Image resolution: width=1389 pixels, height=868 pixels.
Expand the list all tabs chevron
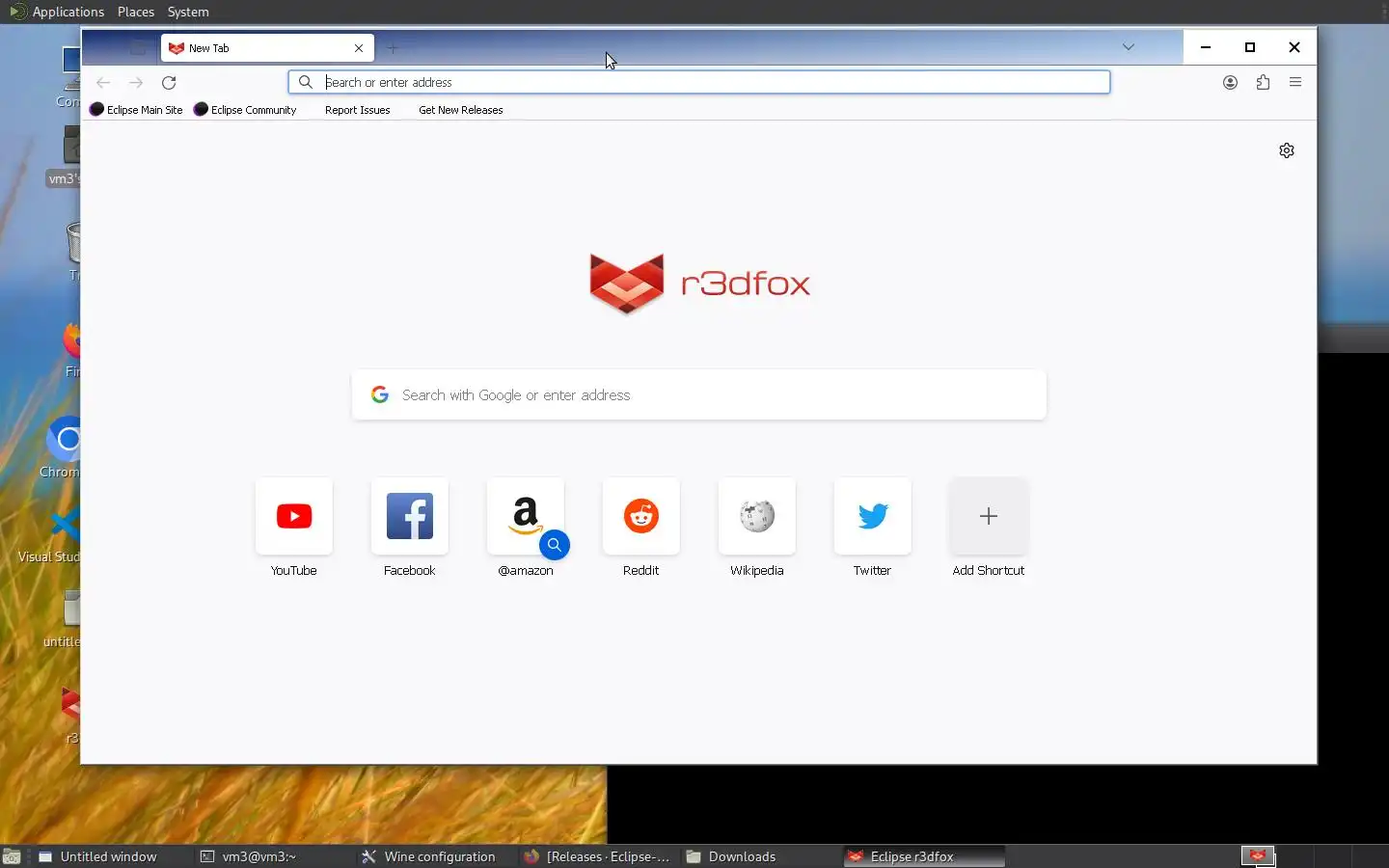[1129, 47]
